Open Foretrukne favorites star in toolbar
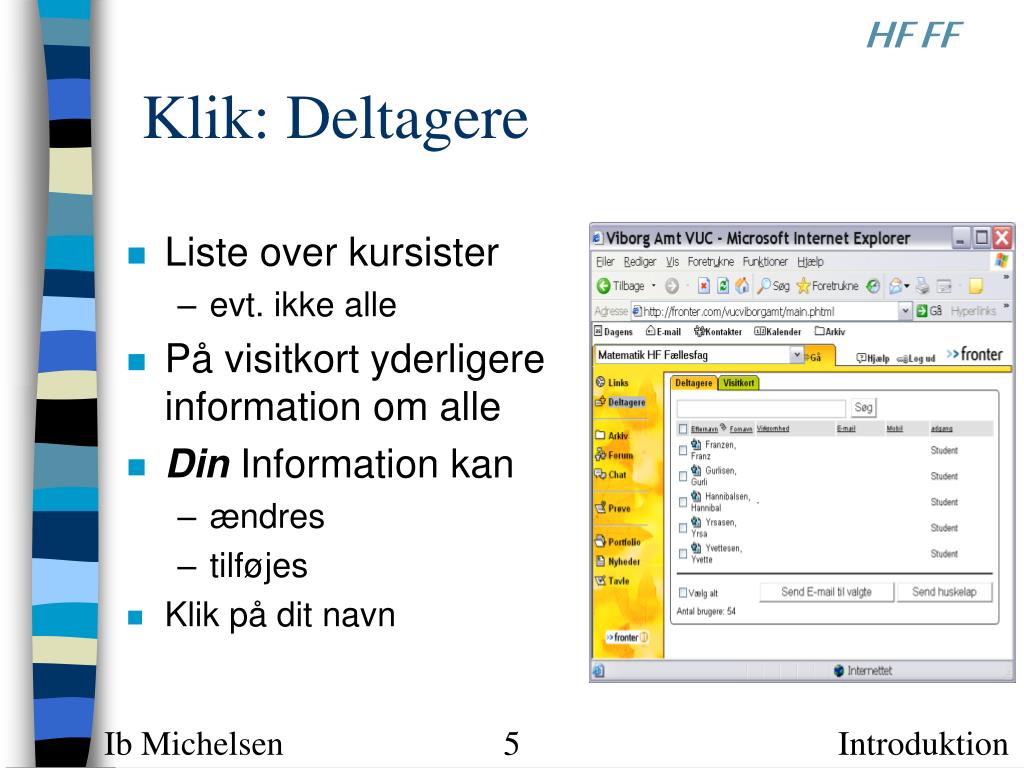The image size is (1024, 768). (x=827, y=286)
